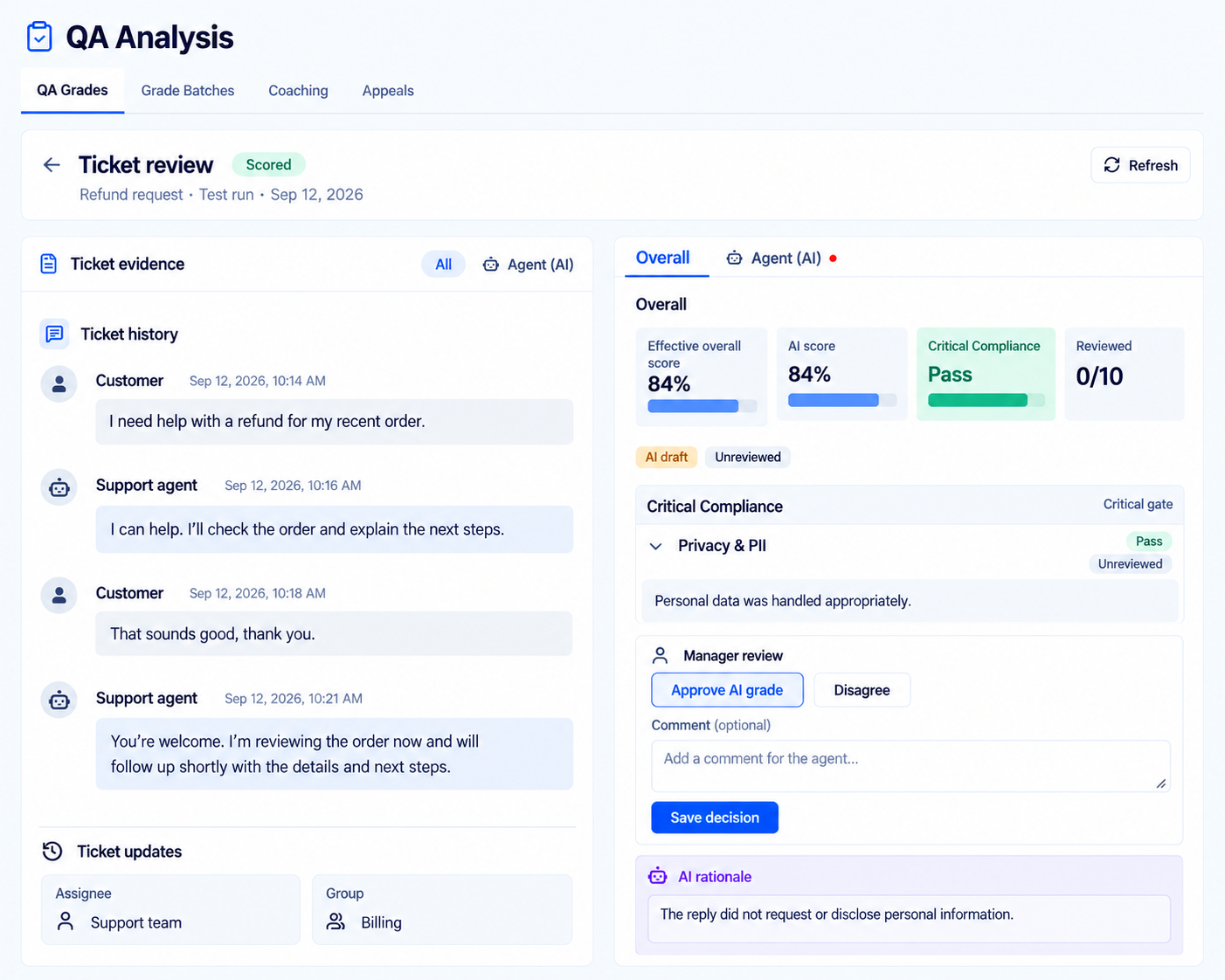The image size is (1225, 980).
Task: Click the Privacy & PII row title
Action: (722, 546)
